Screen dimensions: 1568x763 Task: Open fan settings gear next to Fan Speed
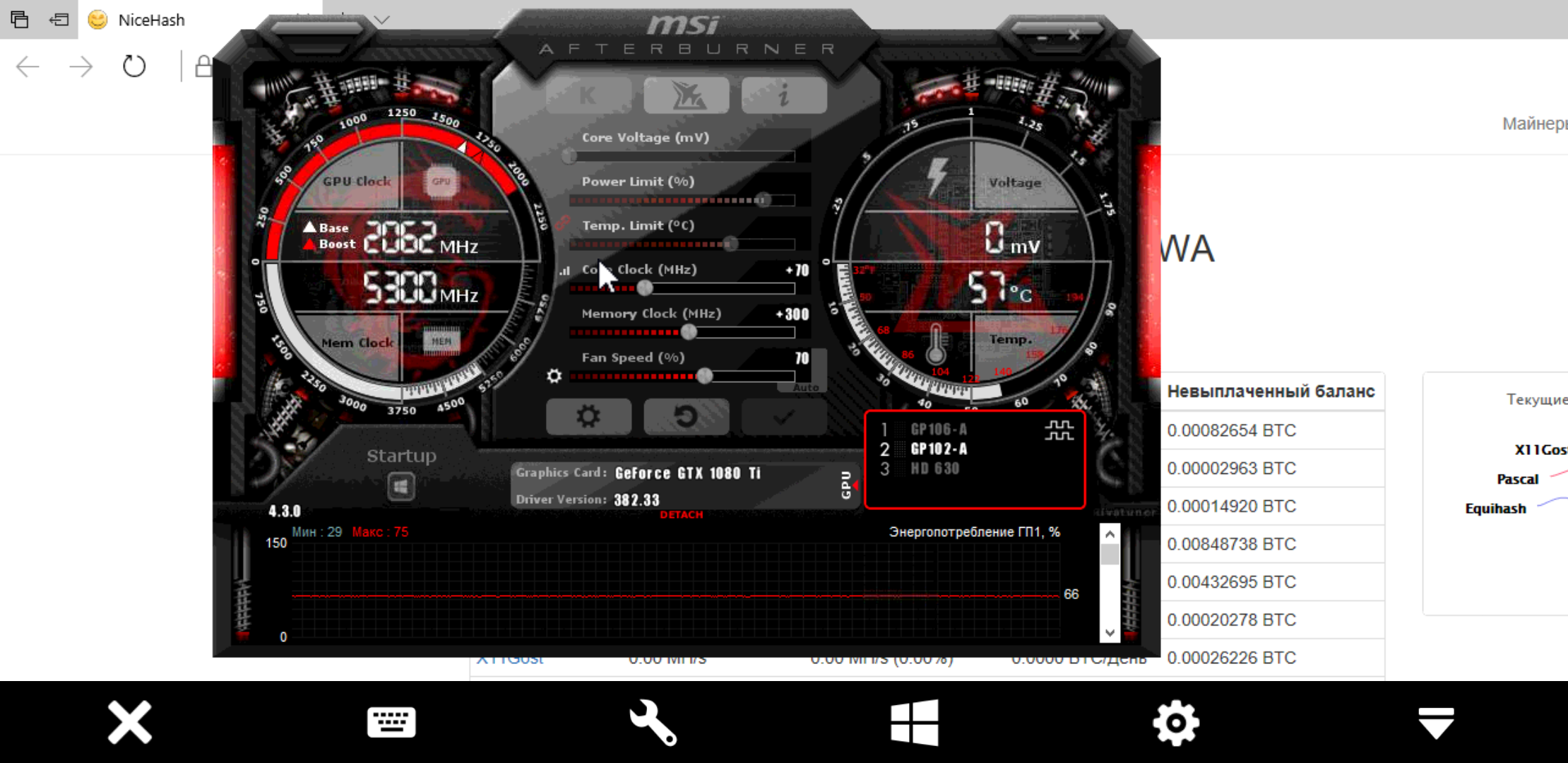click(554, 376)
